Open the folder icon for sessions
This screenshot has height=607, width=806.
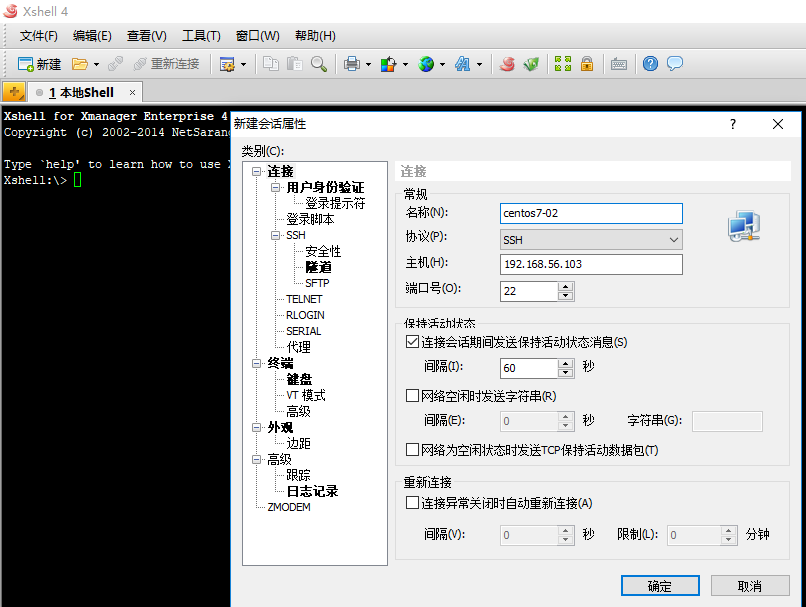pos(79,64)
